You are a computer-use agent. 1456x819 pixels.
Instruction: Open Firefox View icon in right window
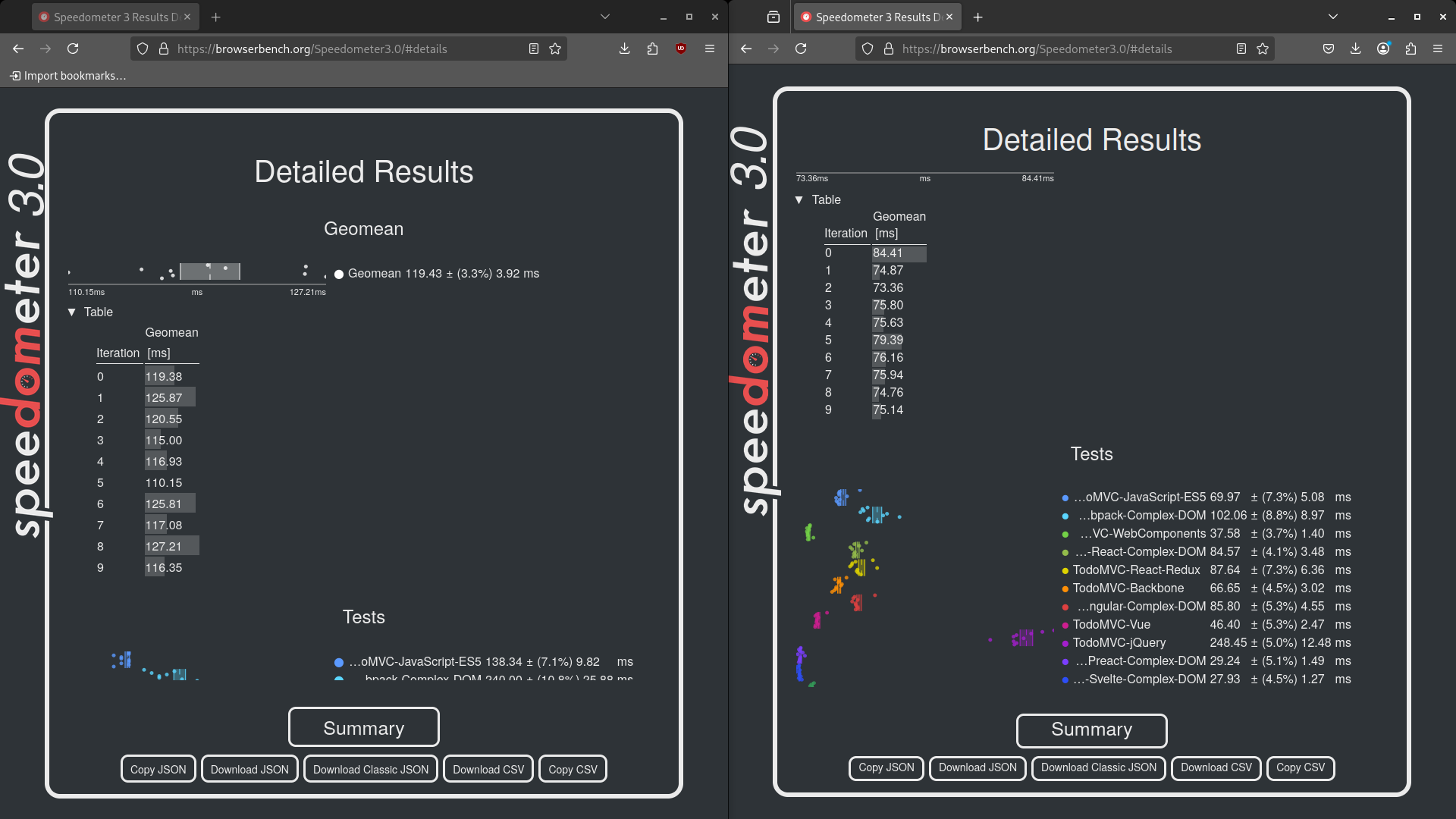click(773, 17)
